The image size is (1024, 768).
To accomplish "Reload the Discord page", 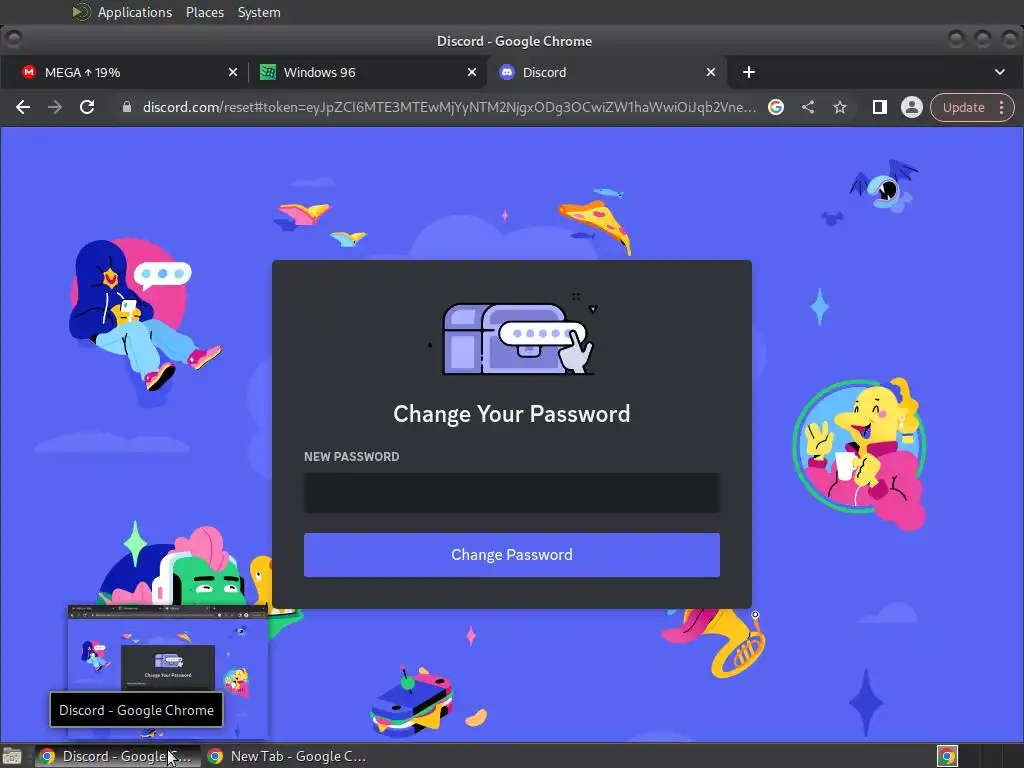I will click(x=87, y=107).
